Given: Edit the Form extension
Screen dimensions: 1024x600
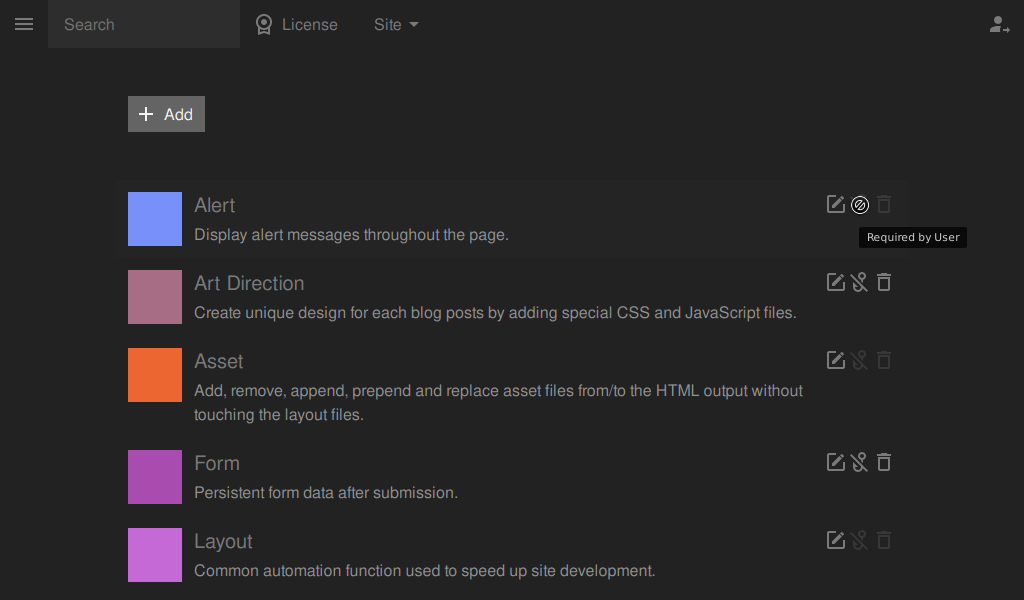Looking at the screenshot, I should pyautogui.click(x=835, y=462).
